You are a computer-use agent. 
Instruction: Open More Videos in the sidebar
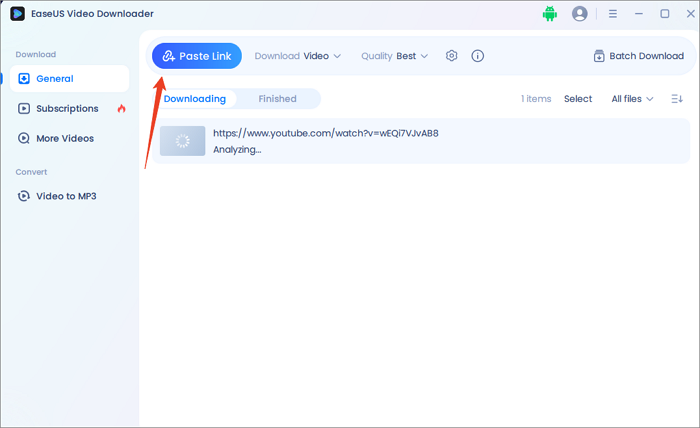click(x=70, y=138)
